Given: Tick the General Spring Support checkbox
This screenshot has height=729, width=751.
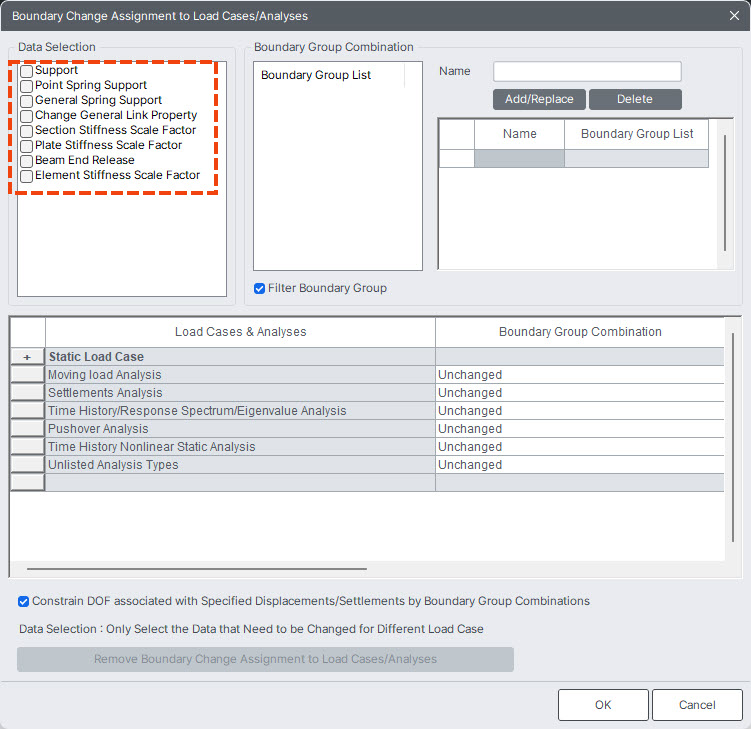Looking at the screenshot, I should point(27,101).
